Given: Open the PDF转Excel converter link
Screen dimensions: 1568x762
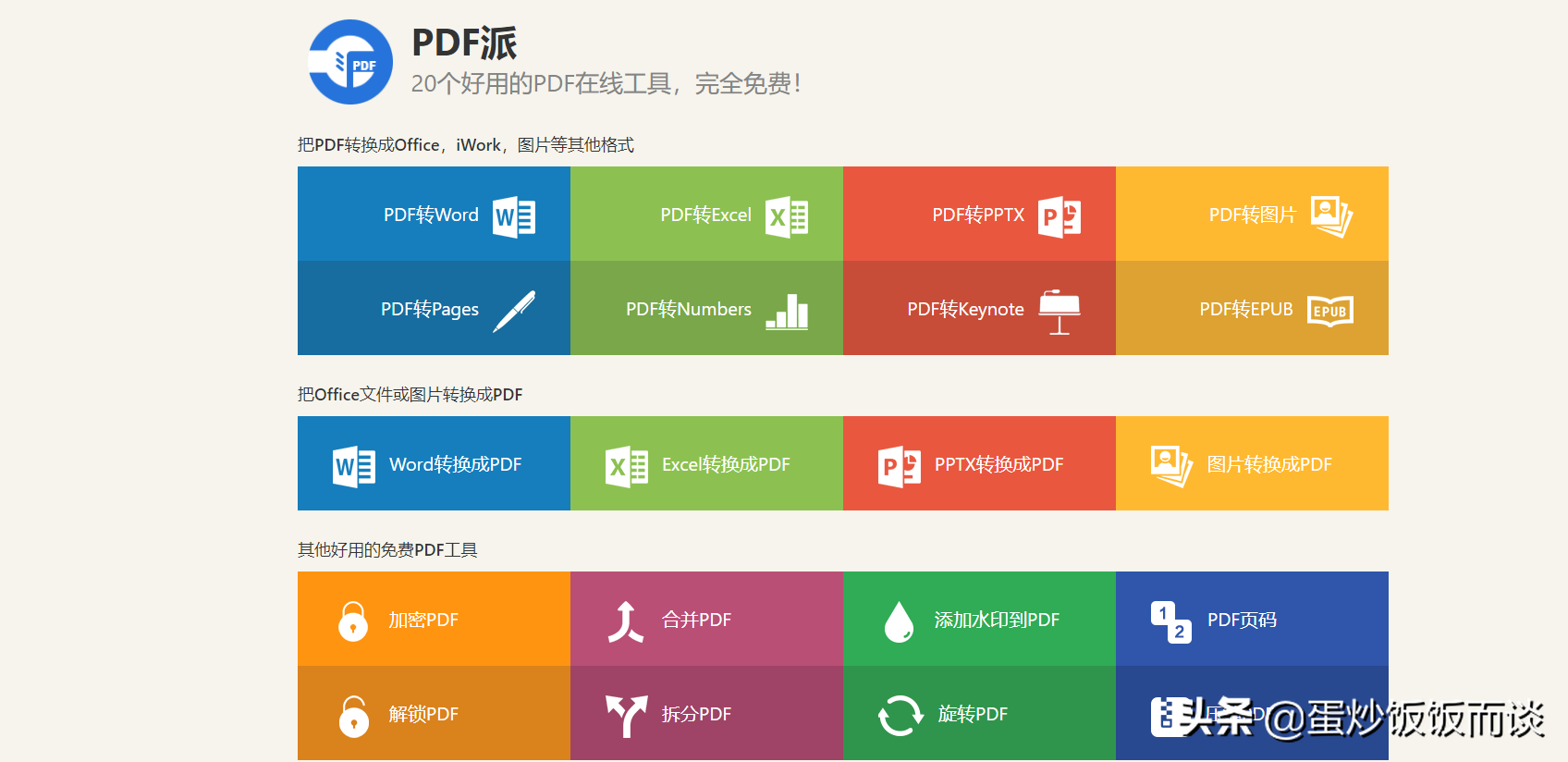Looking at the screenshot, I should click(x=707, y=214).
